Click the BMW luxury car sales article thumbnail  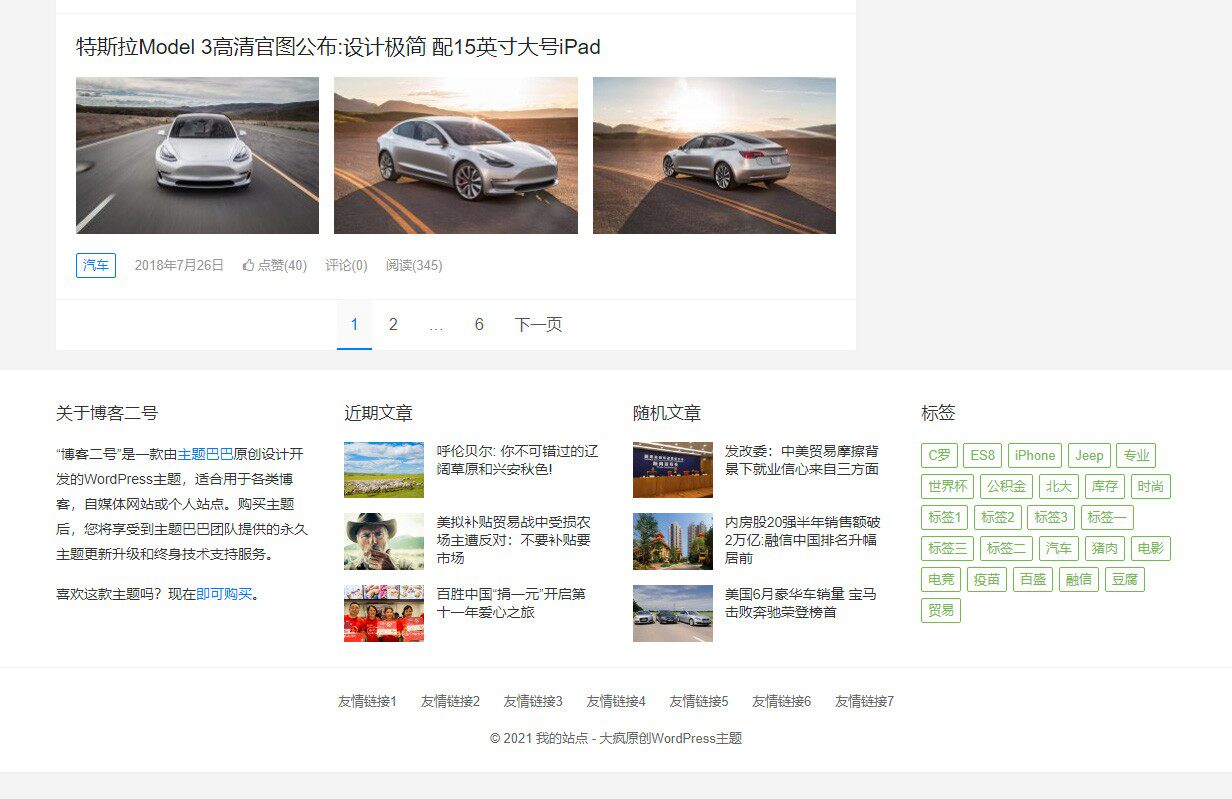click(x=672, y=613)
